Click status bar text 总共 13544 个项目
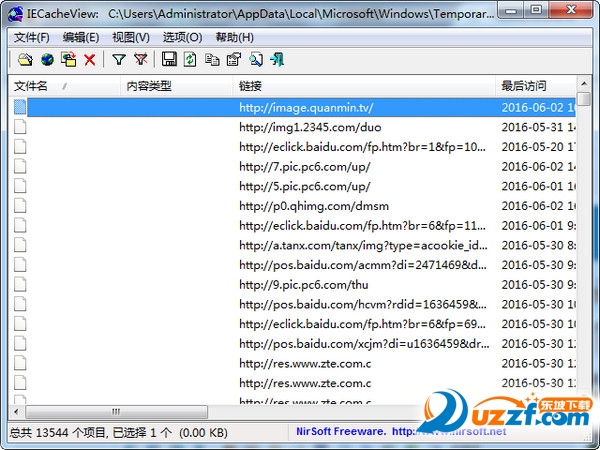The width and height of the screenshot is (600, 450). [57, 433]
